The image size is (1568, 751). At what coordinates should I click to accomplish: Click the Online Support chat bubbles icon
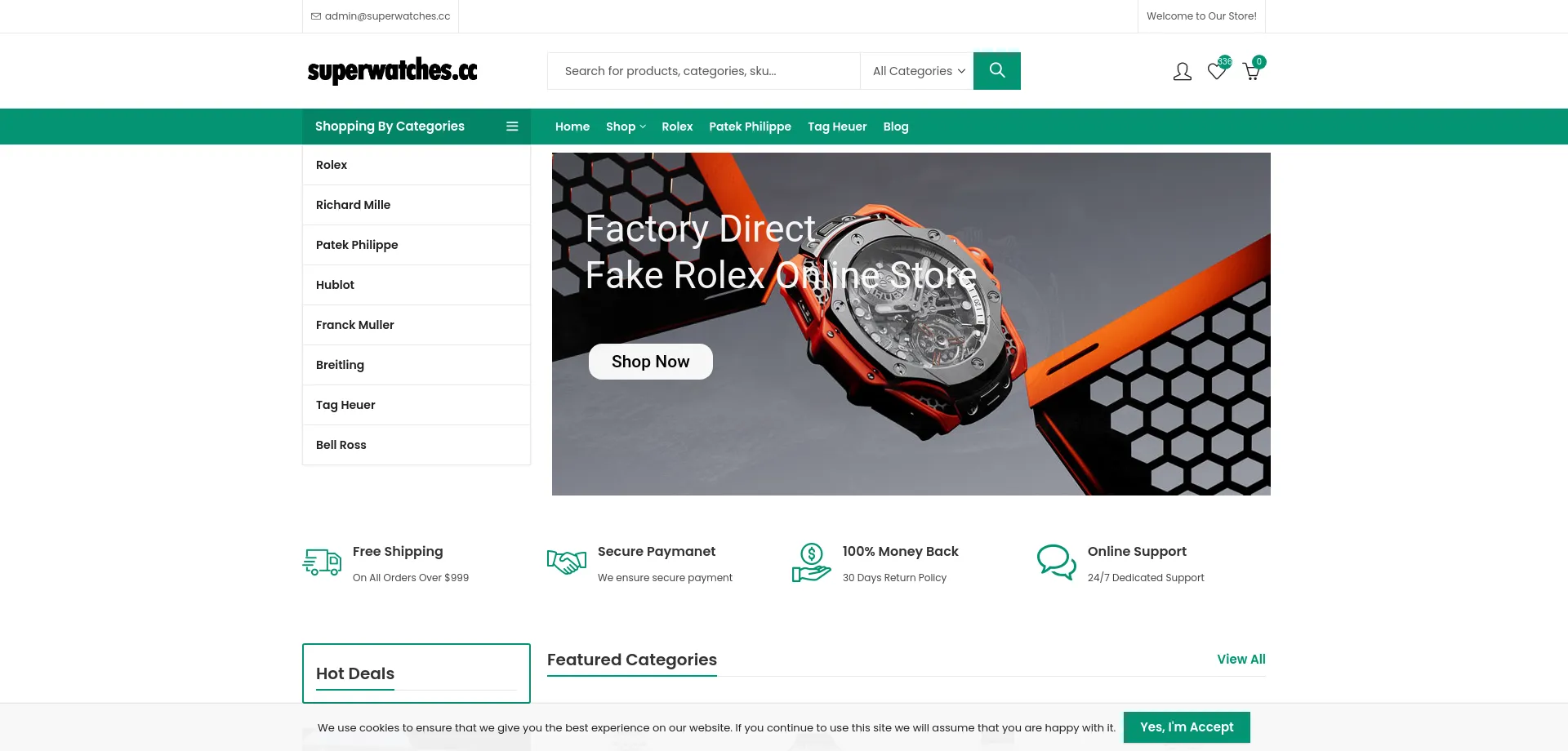[x=1057, y=562]
